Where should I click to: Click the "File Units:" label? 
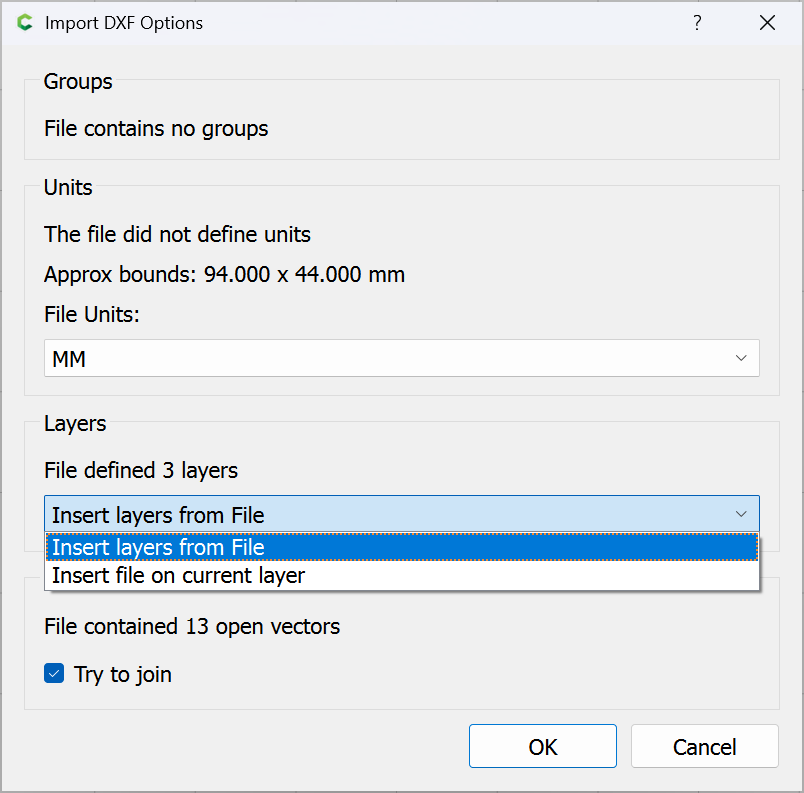[92, 314]
